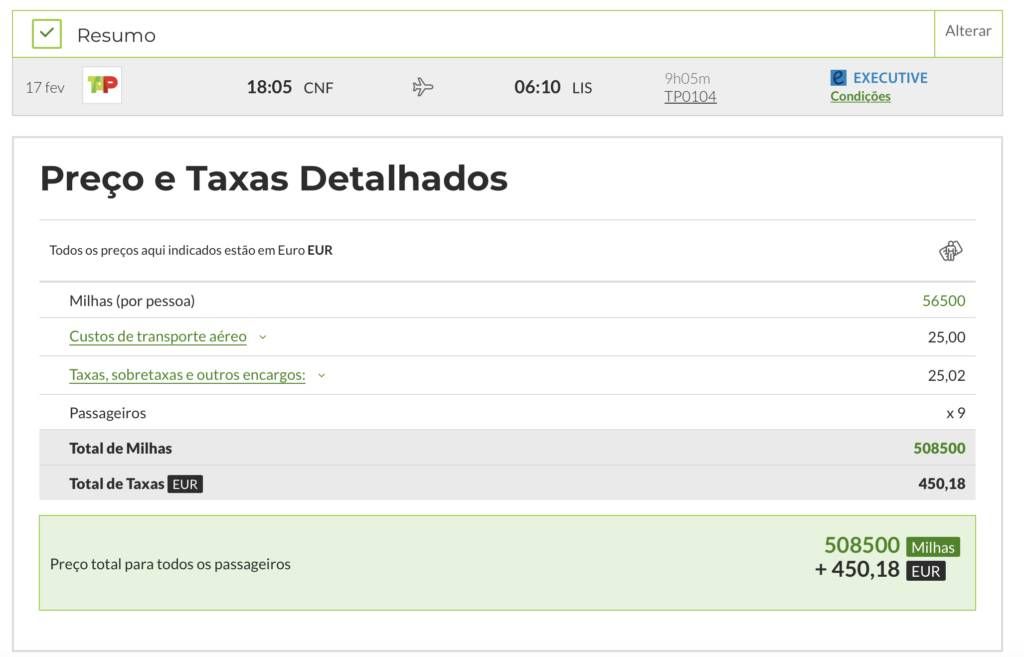
Task: Click the 'Milhas (por pessoa)' label
Action: 132,301
